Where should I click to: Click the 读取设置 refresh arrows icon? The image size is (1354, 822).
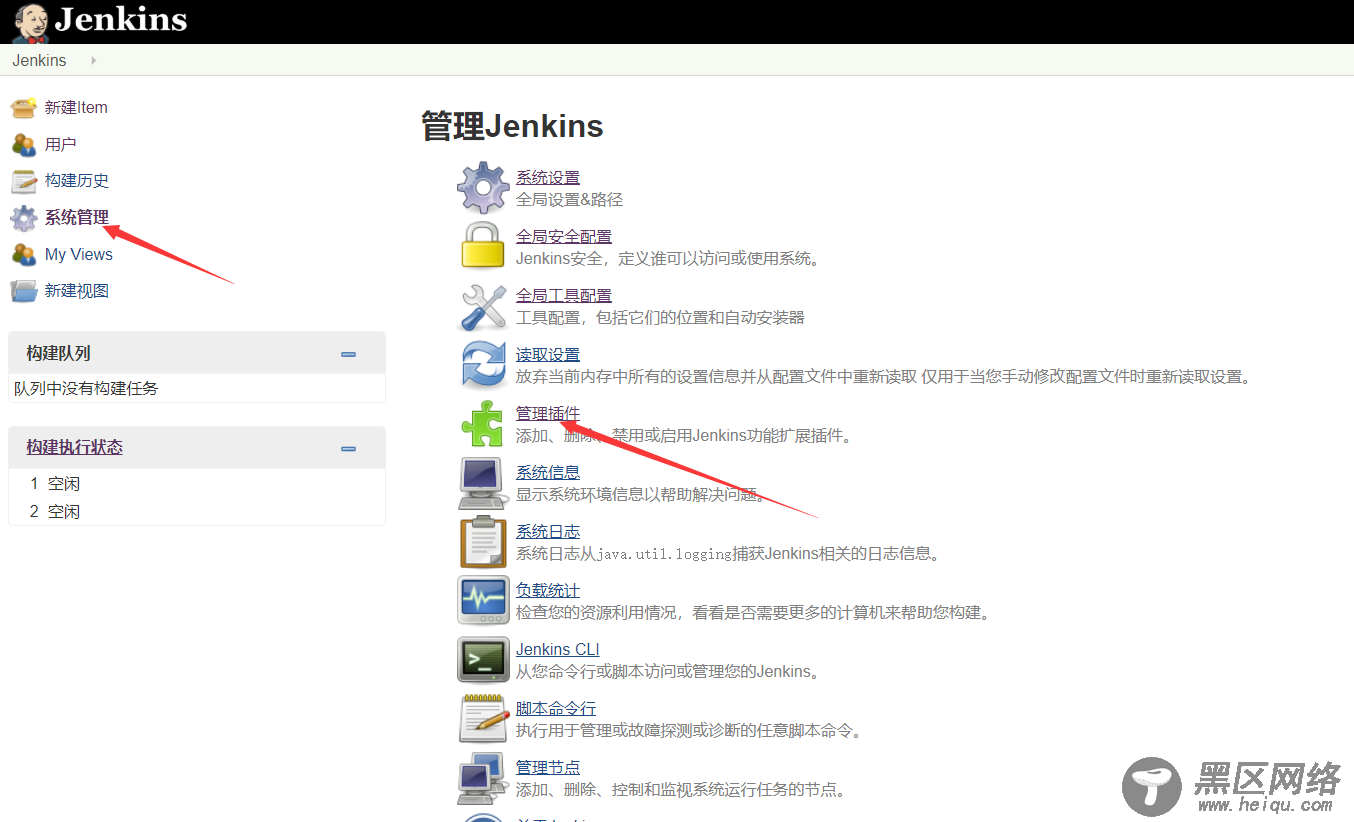483,364
